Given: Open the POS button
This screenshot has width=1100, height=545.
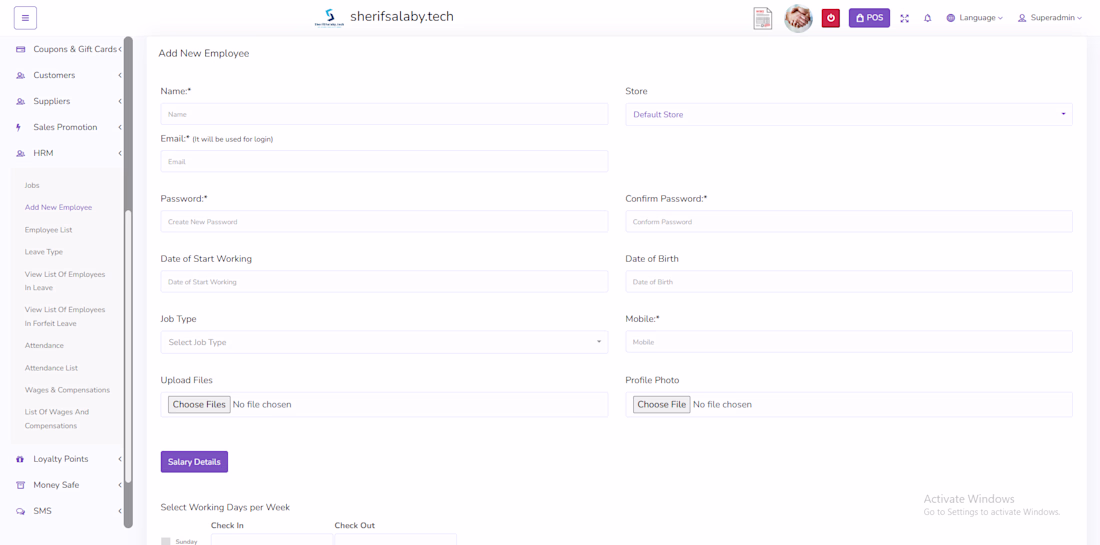Looking at the screenshot, I should 869,18.
